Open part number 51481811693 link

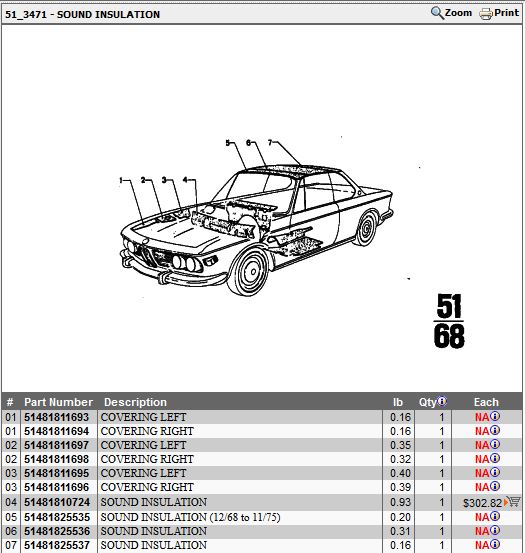(56, 417)
